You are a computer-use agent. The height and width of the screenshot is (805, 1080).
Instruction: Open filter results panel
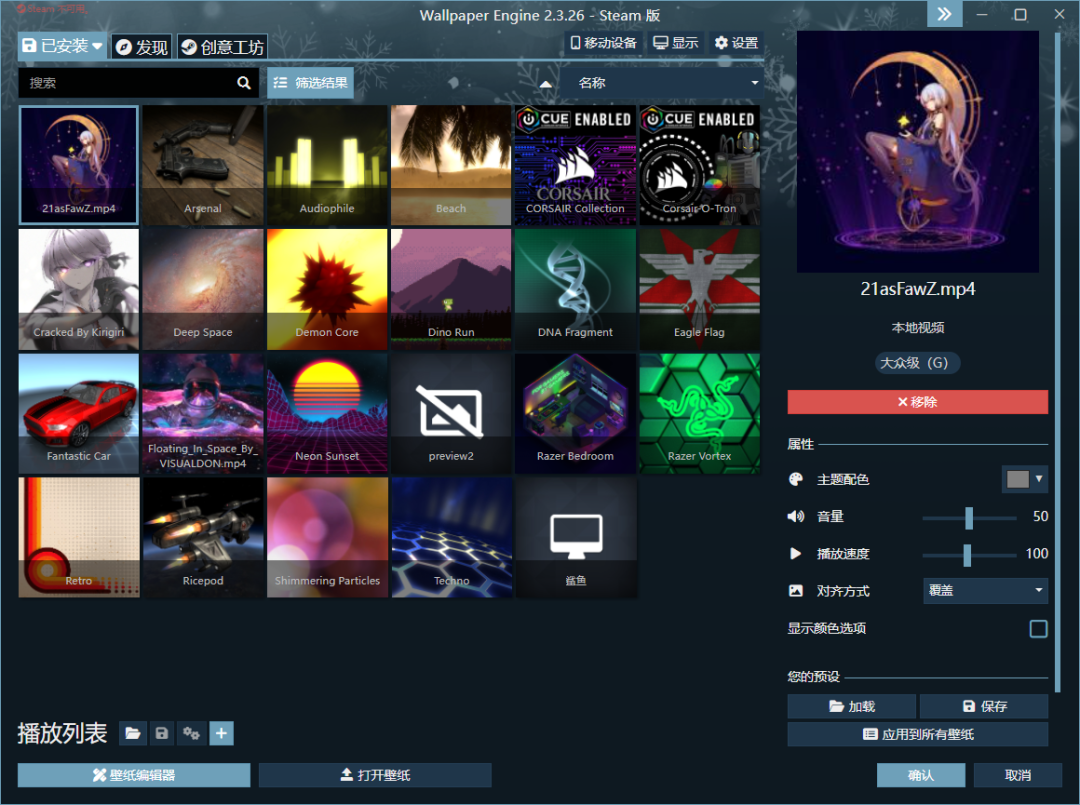coord(311,83)
